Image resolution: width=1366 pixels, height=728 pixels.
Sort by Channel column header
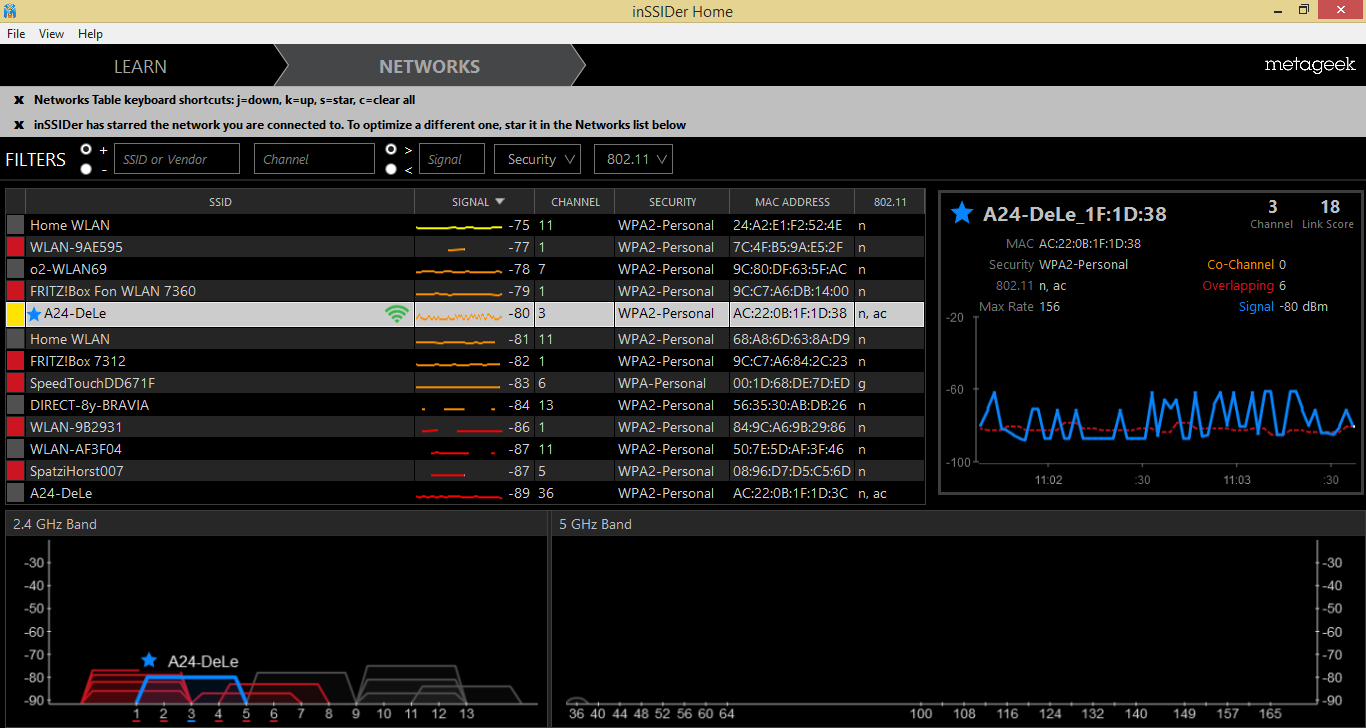(575, 202)
